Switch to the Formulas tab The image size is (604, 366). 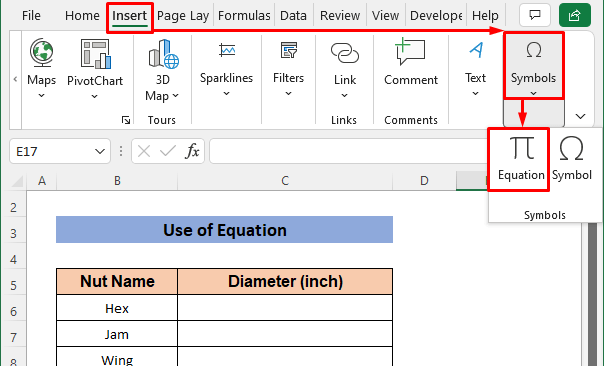tap(244, 16)
